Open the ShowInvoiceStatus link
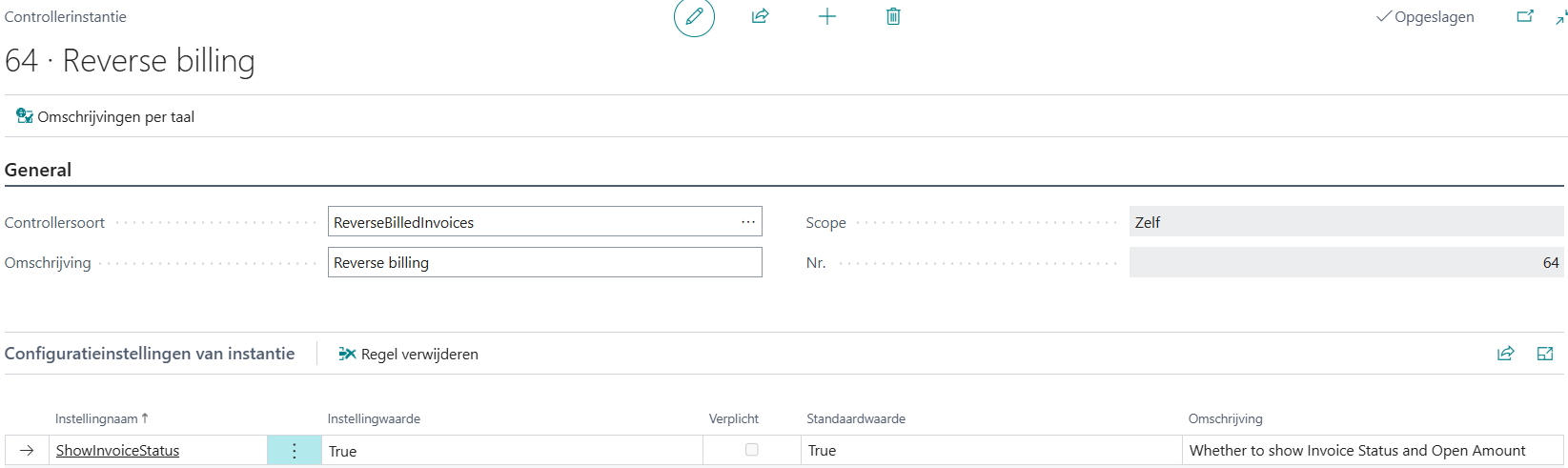Viewport: 1568px width, 468px height. click(117, 451)
